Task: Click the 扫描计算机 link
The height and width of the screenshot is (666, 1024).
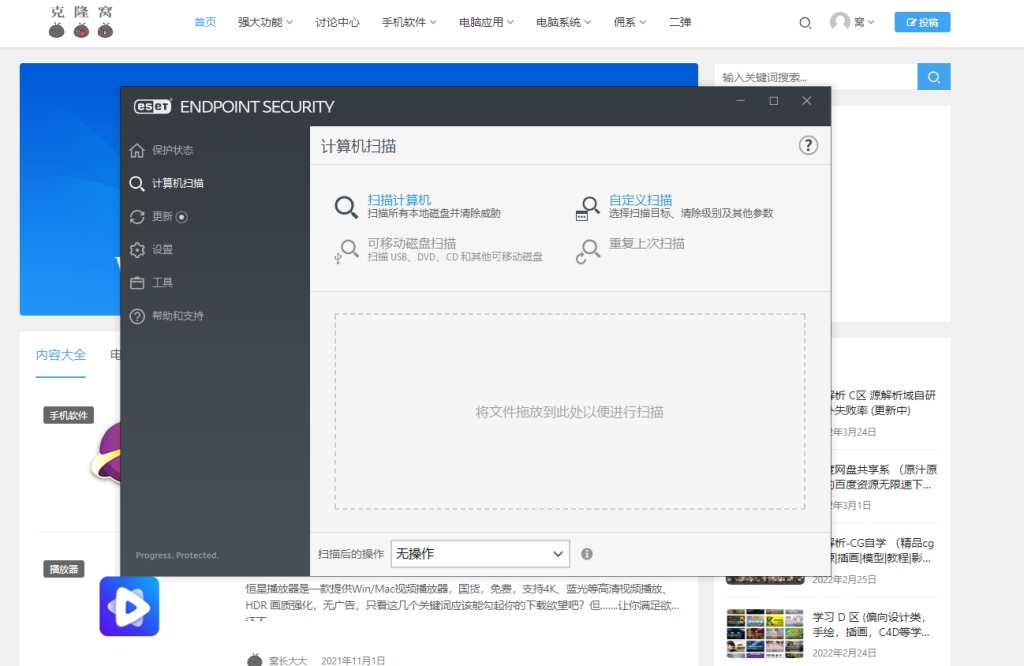Action: [399, 200]
